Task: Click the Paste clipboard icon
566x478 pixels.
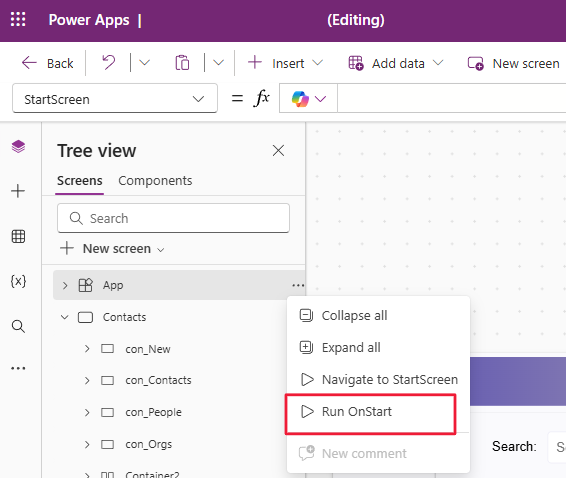Action: 182,63
